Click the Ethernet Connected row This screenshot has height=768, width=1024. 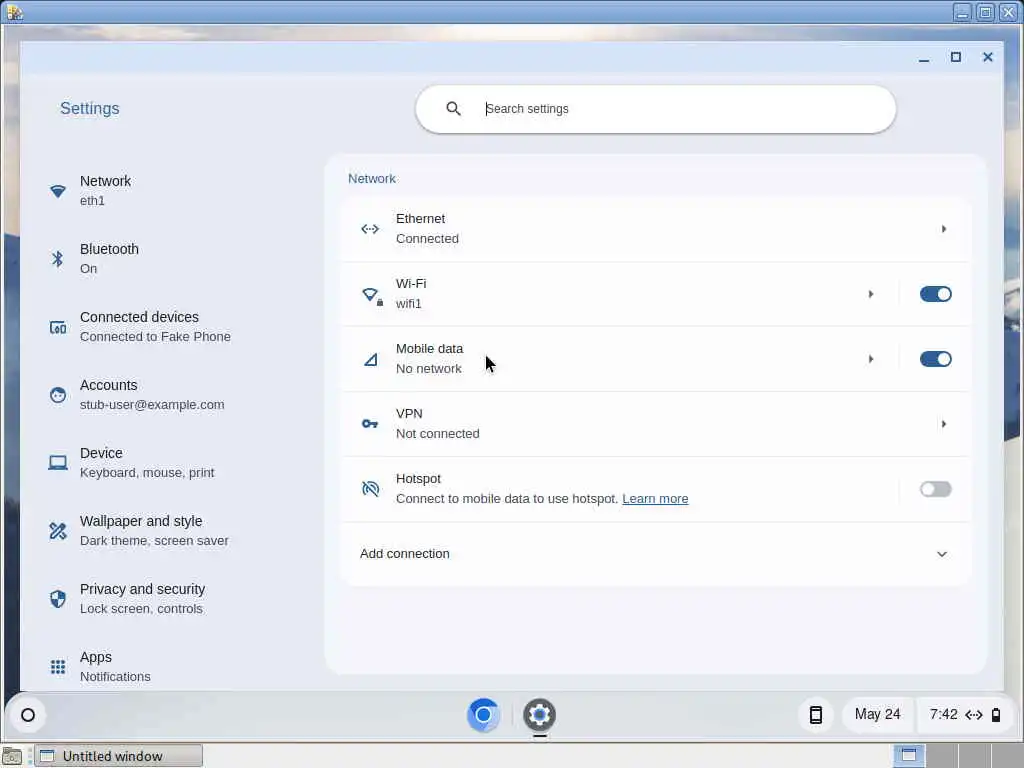(x=655, y=229)
